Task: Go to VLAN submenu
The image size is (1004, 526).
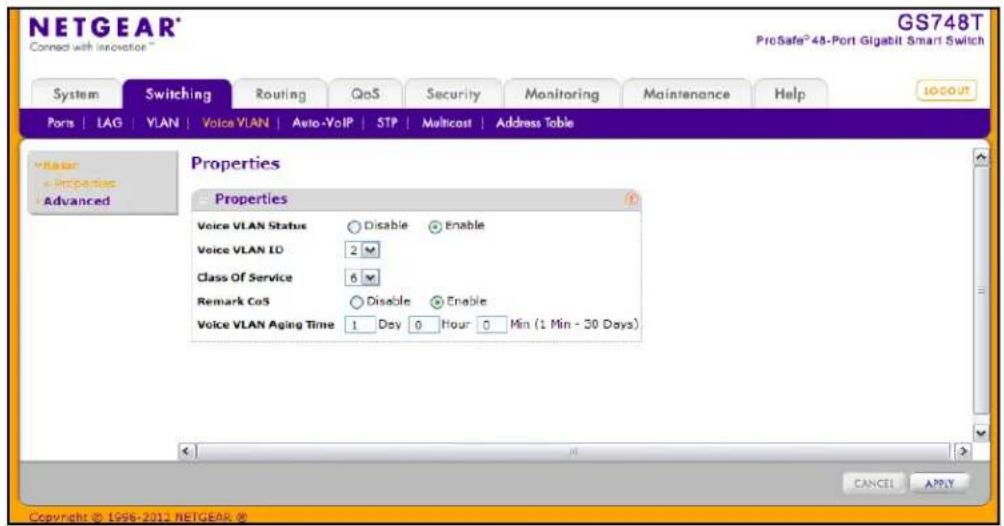Action: (163, 123)
